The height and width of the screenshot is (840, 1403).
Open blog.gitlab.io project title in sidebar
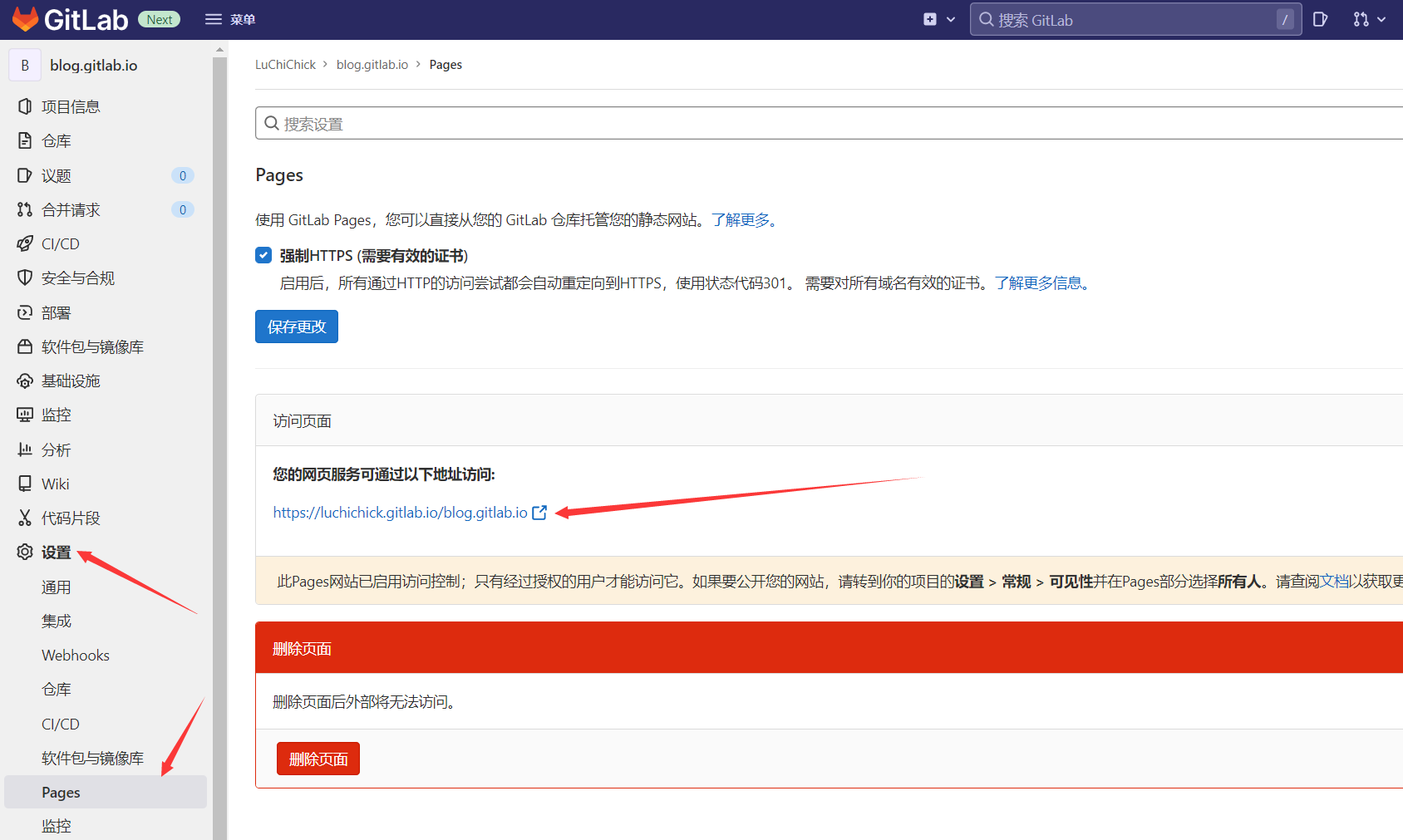(x=93, y=65)
